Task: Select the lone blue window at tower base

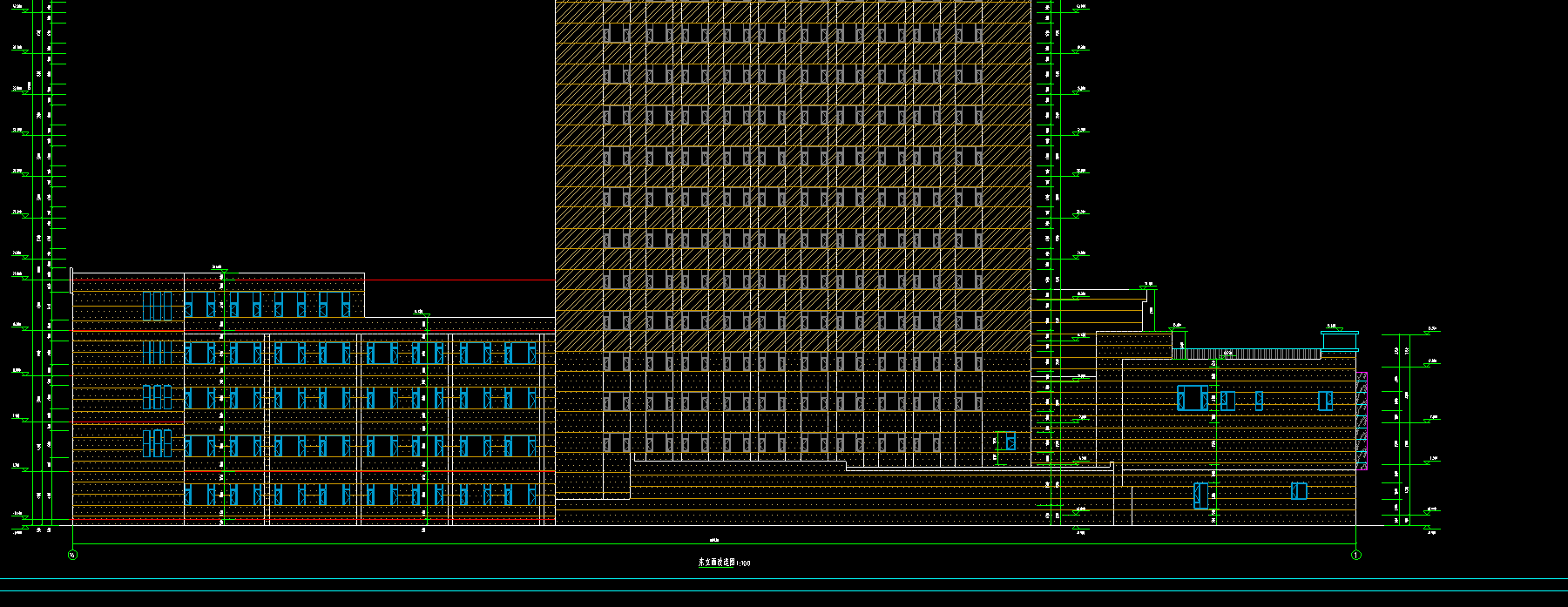Action: coord(1010,443)
